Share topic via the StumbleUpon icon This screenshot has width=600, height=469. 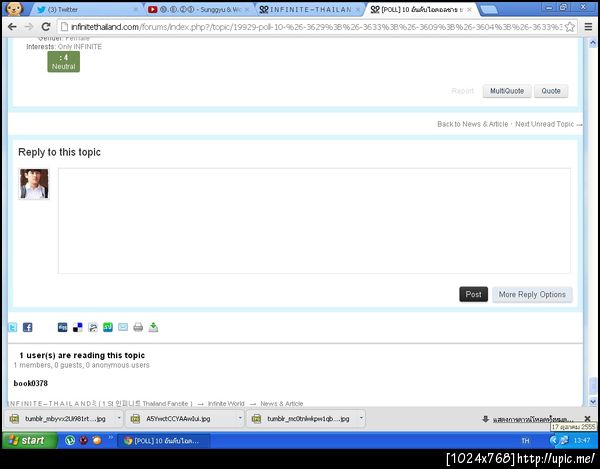108,327
